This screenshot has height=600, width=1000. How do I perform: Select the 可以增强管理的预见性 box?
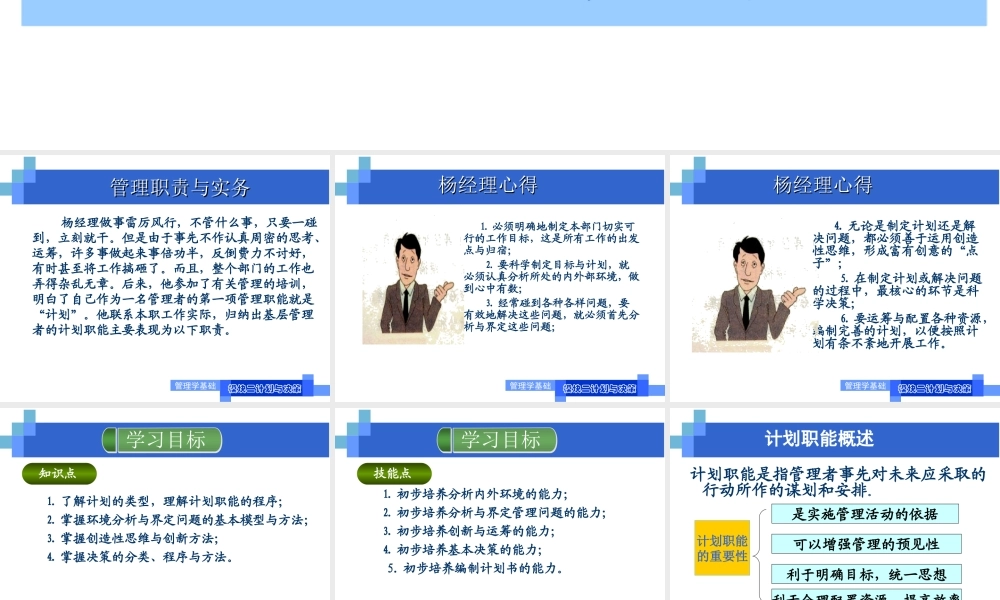(867, 544)
